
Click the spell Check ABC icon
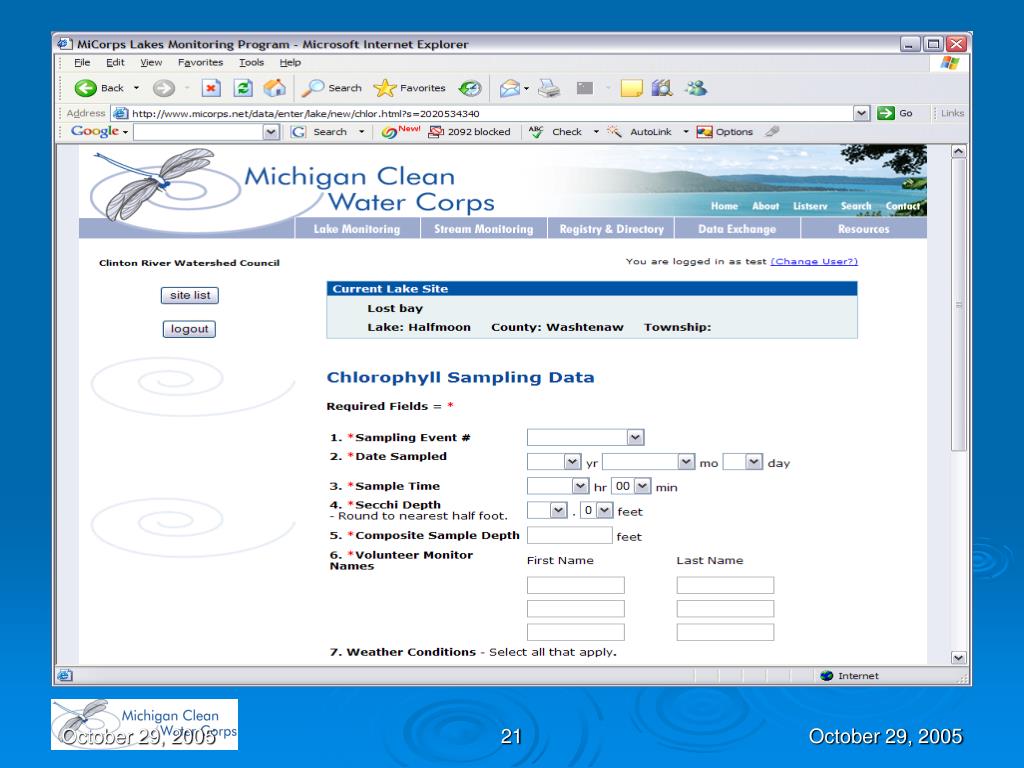tap(536, 131)
